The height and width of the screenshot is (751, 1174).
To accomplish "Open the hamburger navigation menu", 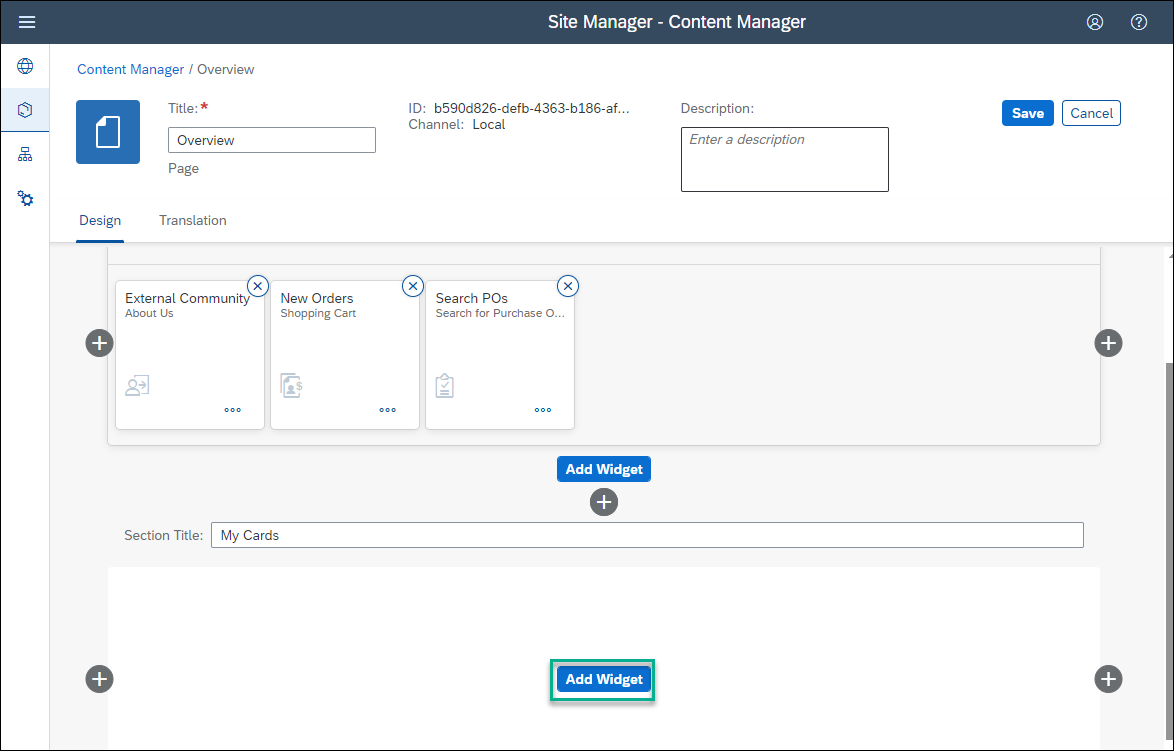I will (27, 22).
